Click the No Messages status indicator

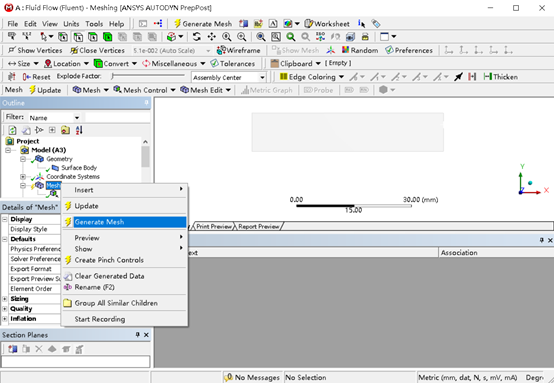252,377
